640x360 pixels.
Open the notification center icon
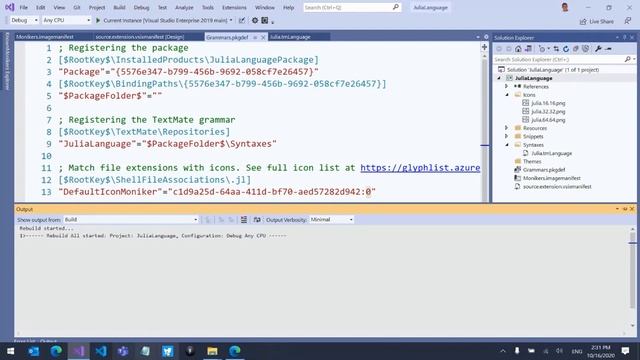point(625,351)
